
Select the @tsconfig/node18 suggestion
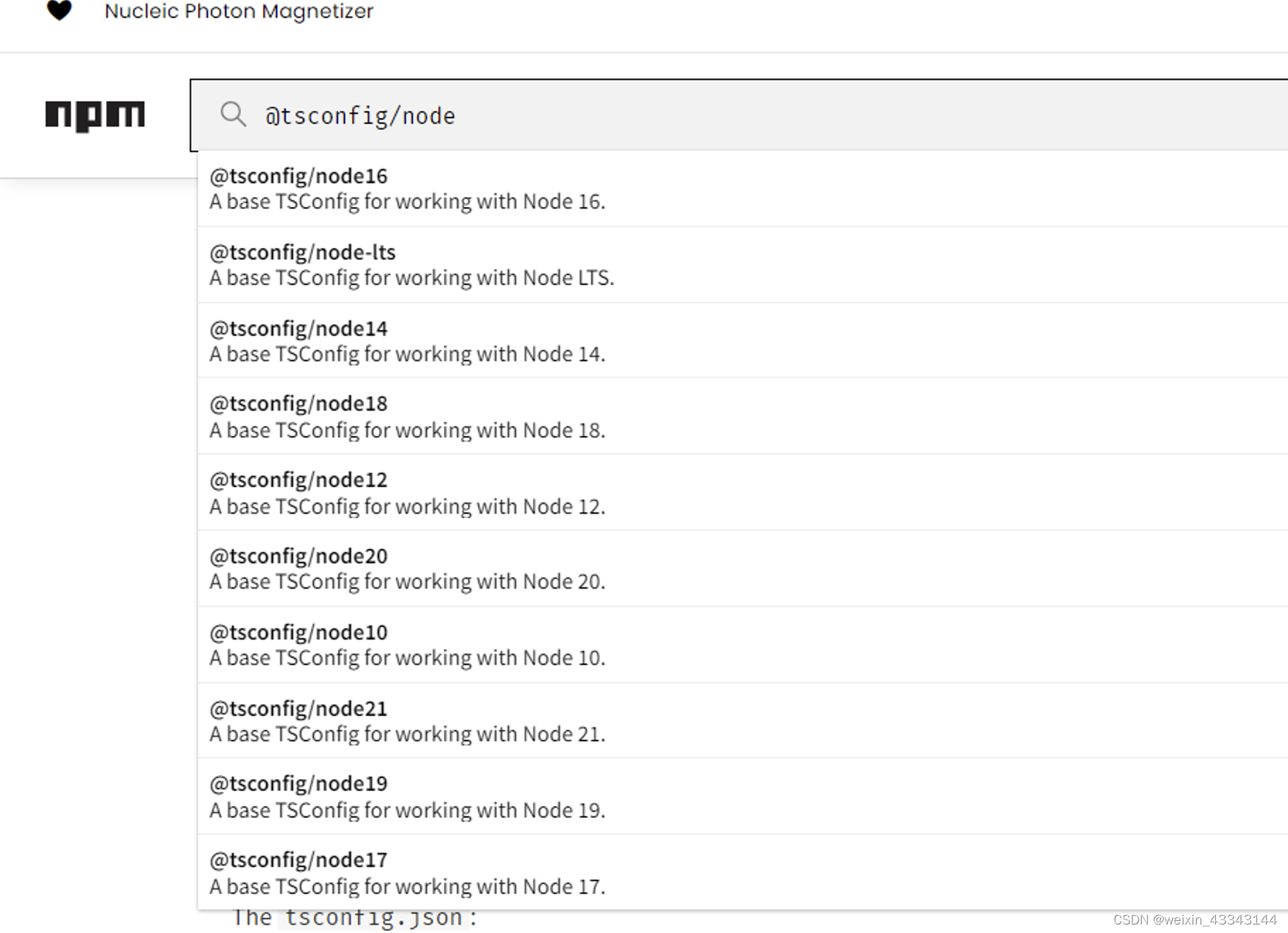tap(743, 416)
